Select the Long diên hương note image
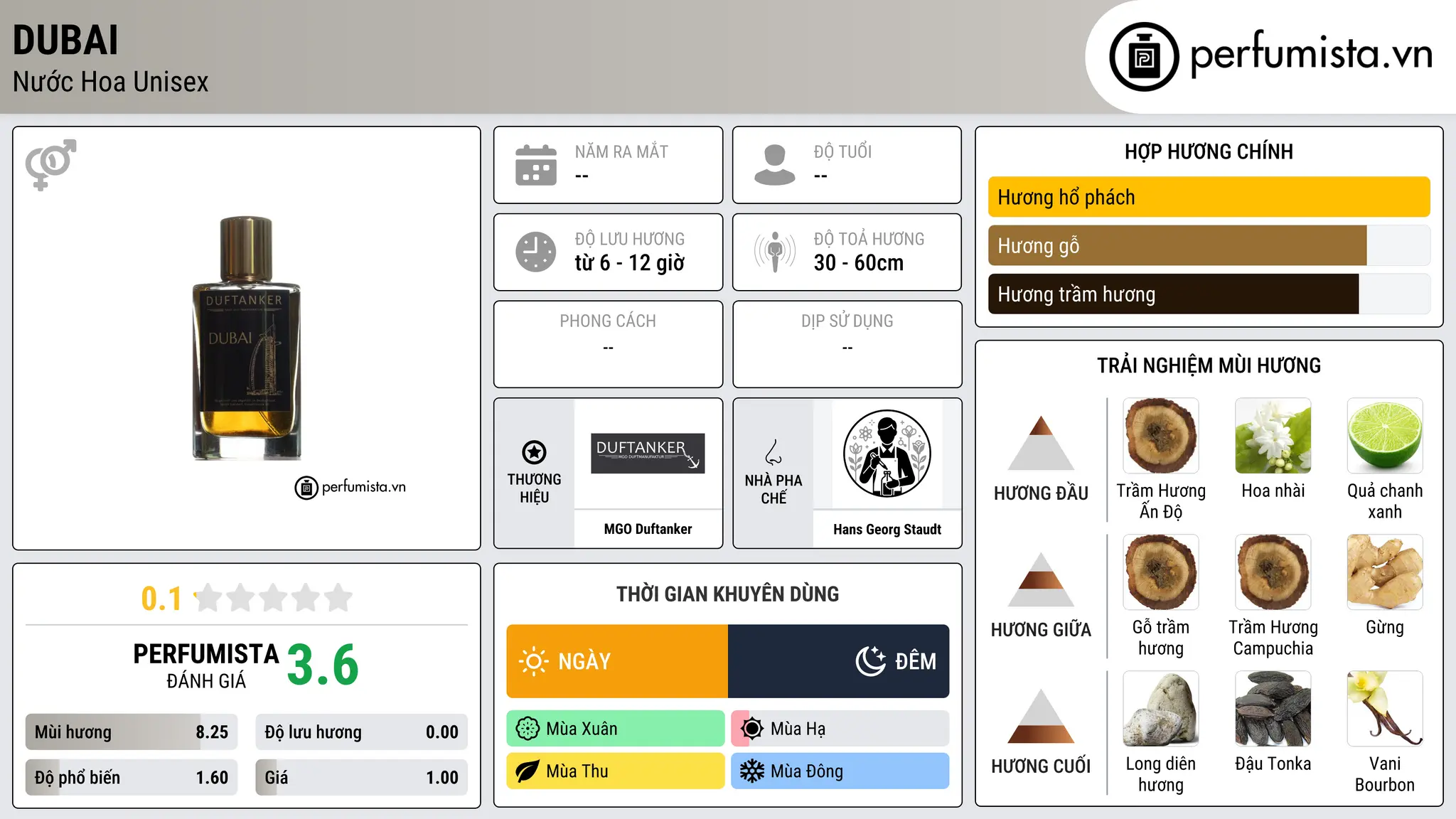 click(x=1161, y=709)
